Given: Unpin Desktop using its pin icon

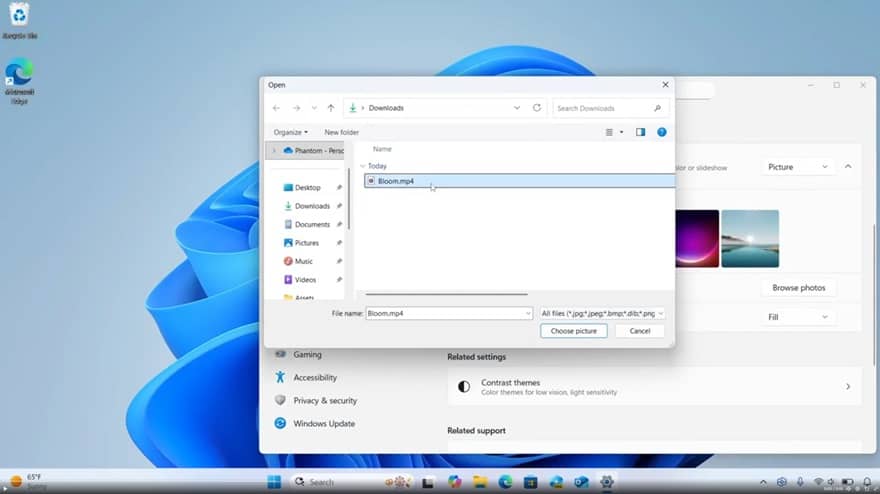Looking at the screenshot, I should tap(339, 187).
